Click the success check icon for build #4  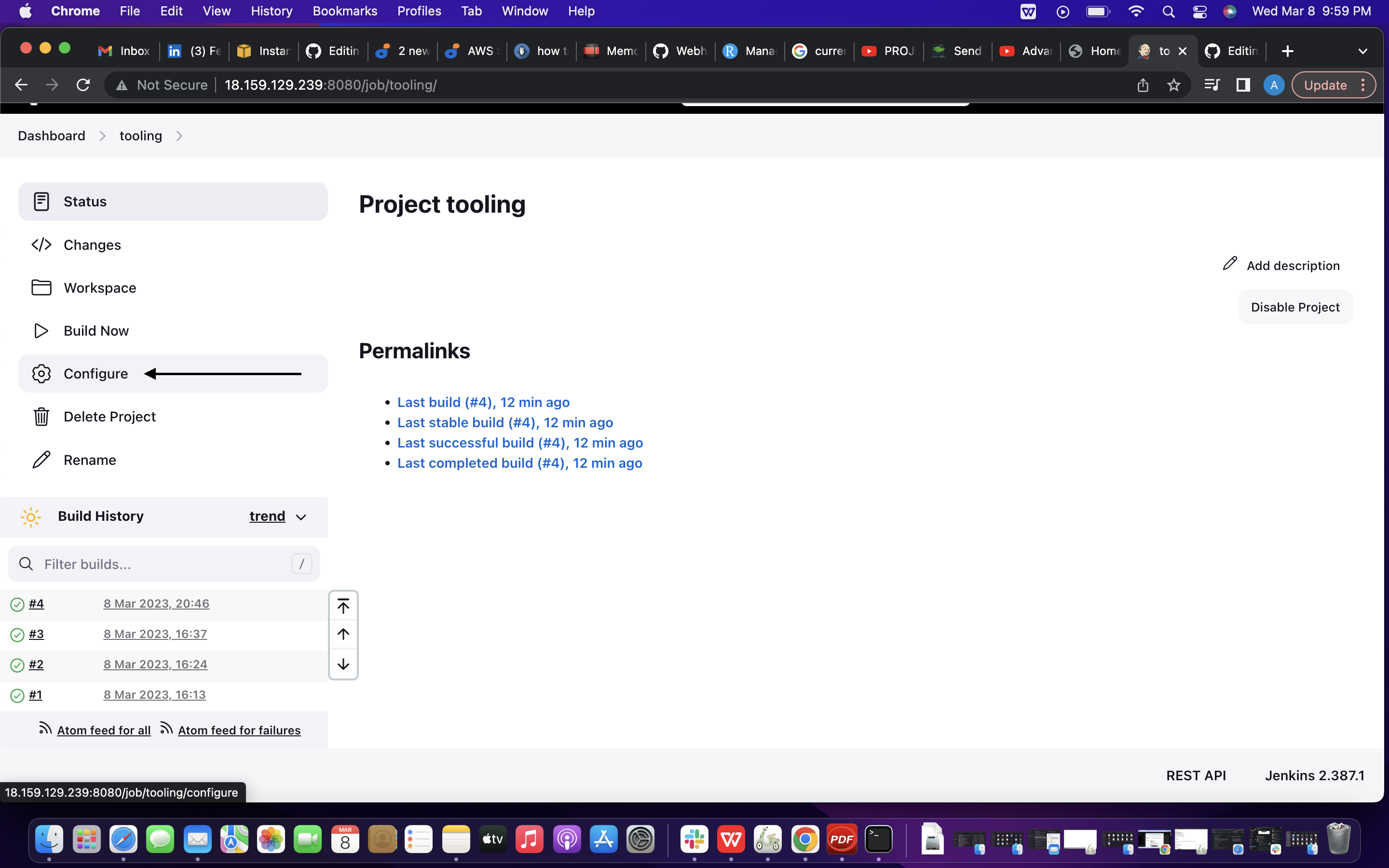17,605
